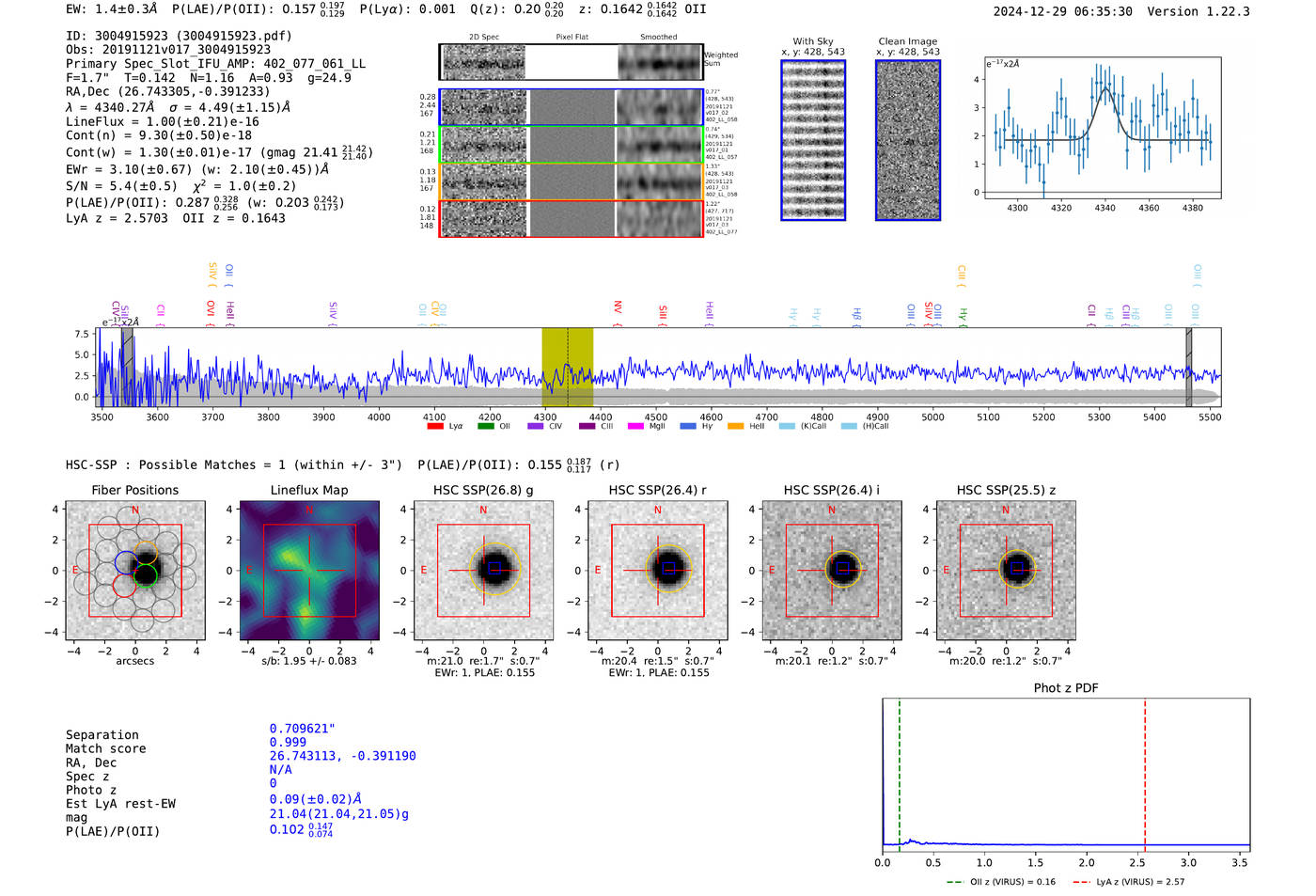The image size is (1316, 896).
Task: Click the LyA z (VIRUS) = 2.57 legend entry
Action: [x=1128, y=882]
